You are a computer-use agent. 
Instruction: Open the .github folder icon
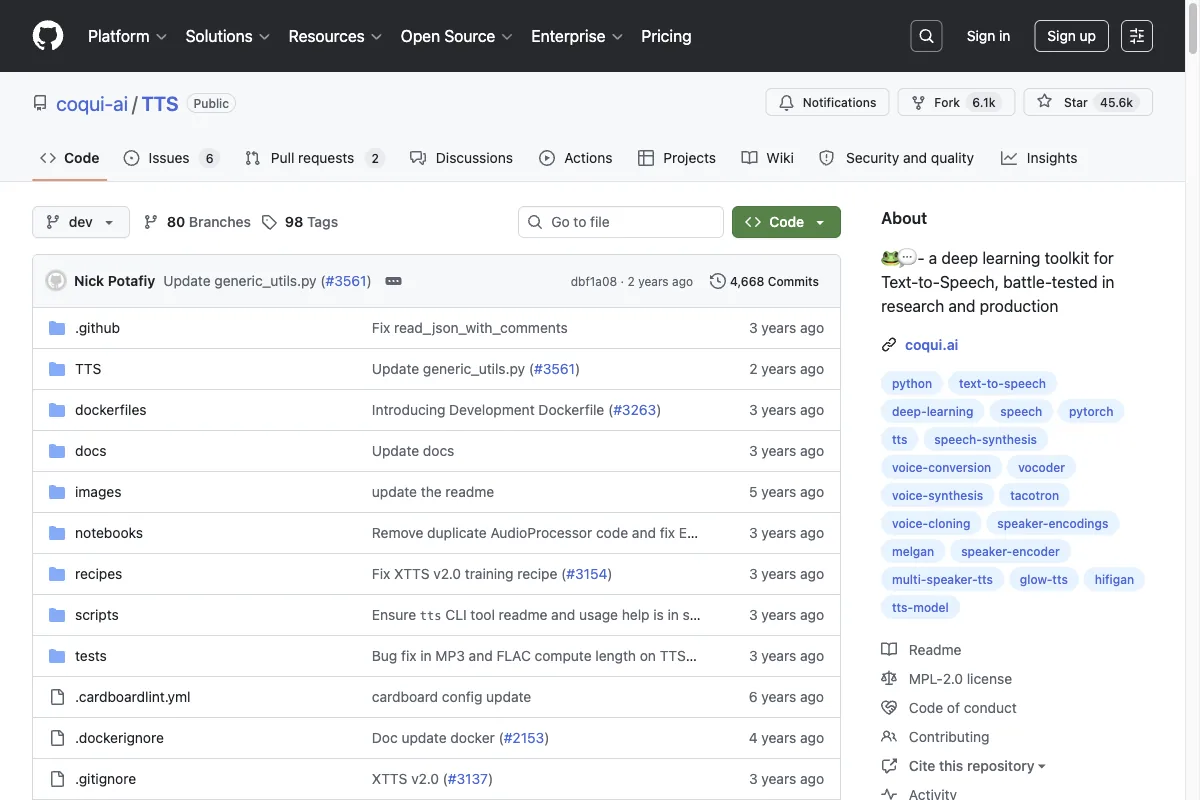click(57, 328)
